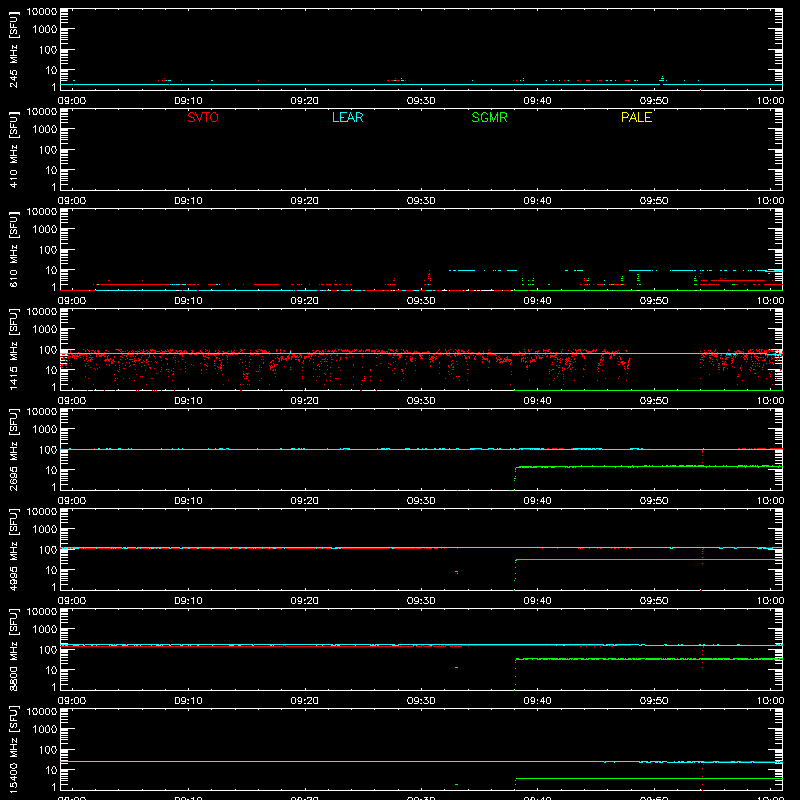800x800 pixels.
Task: Click 09:00 tick label below 245 MHz panel
Action: (71, 101)
